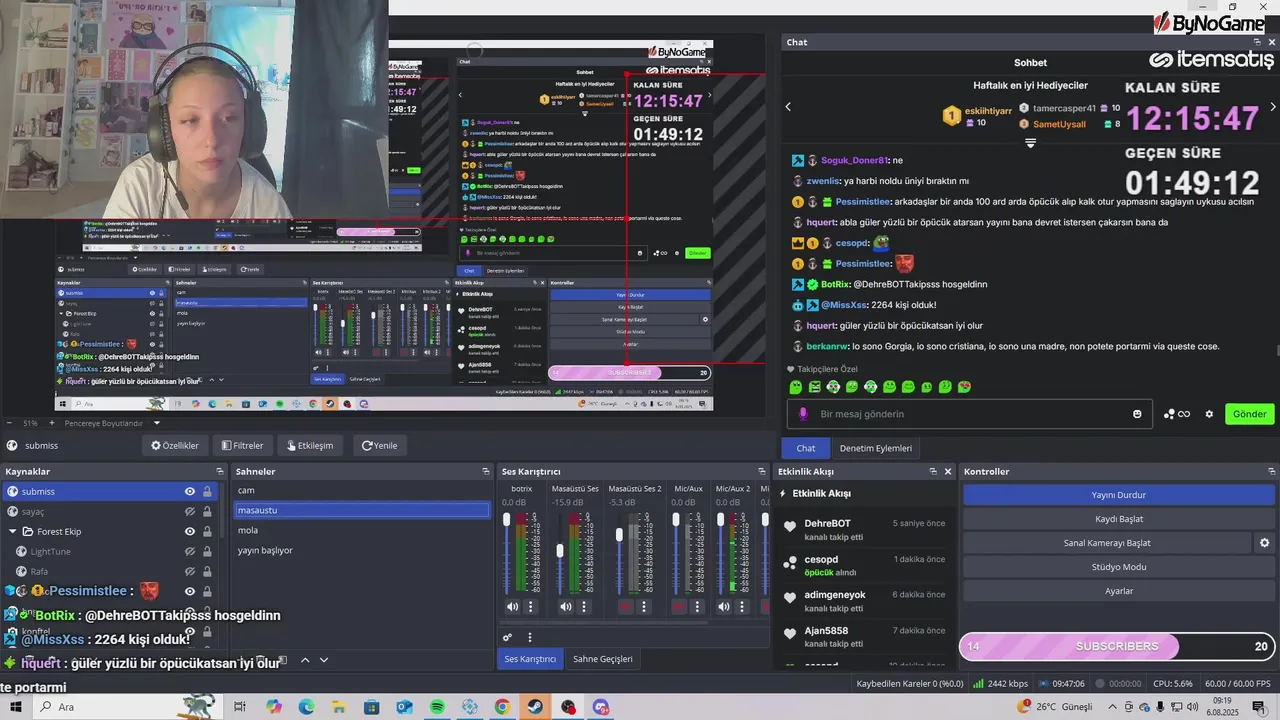
Task: Enable Stüdyo Modu
Action: coord(1119,567)
